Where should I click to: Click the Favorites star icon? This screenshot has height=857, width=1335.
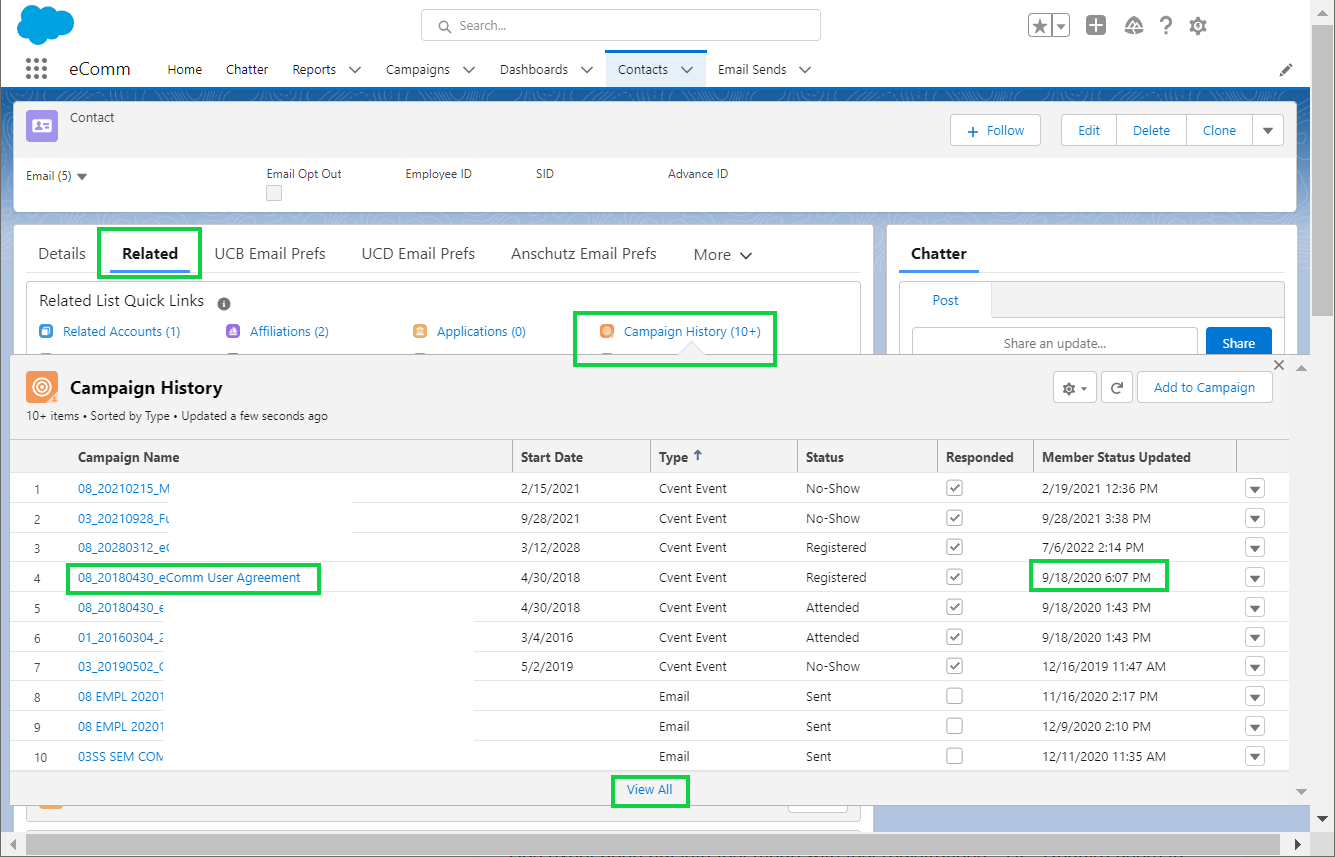click(1040, 26)
